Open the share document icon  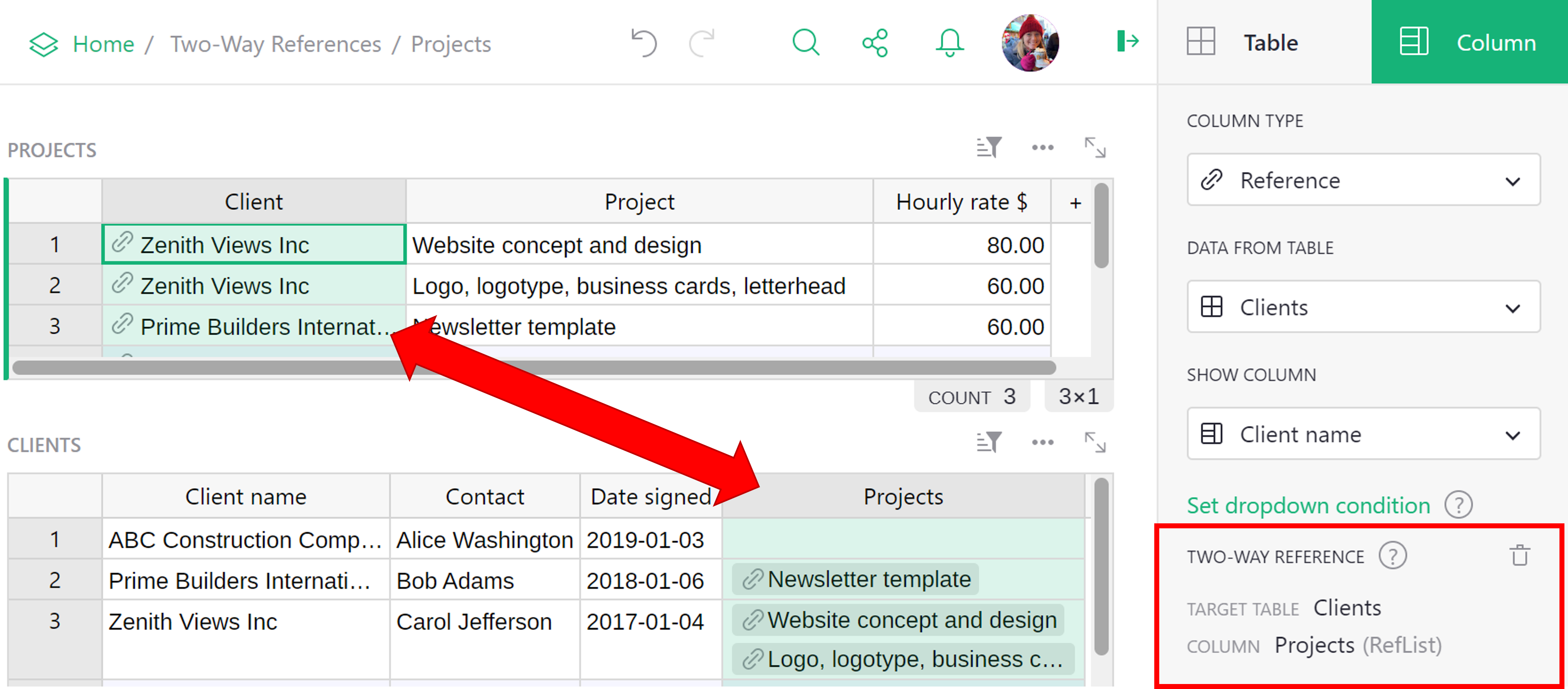click(x=875, y=43)
